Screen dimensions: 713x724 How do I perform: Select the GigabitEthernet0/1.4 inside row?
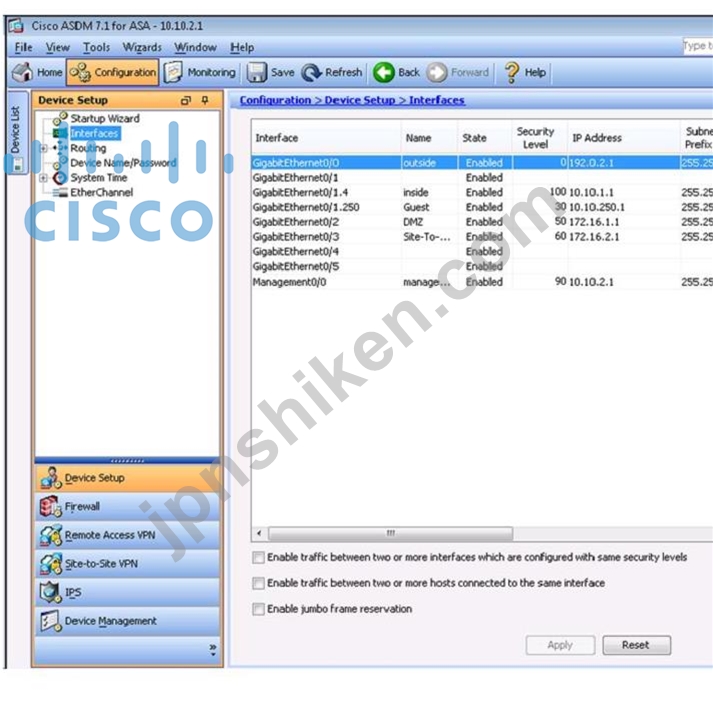(x=482, y=193)
